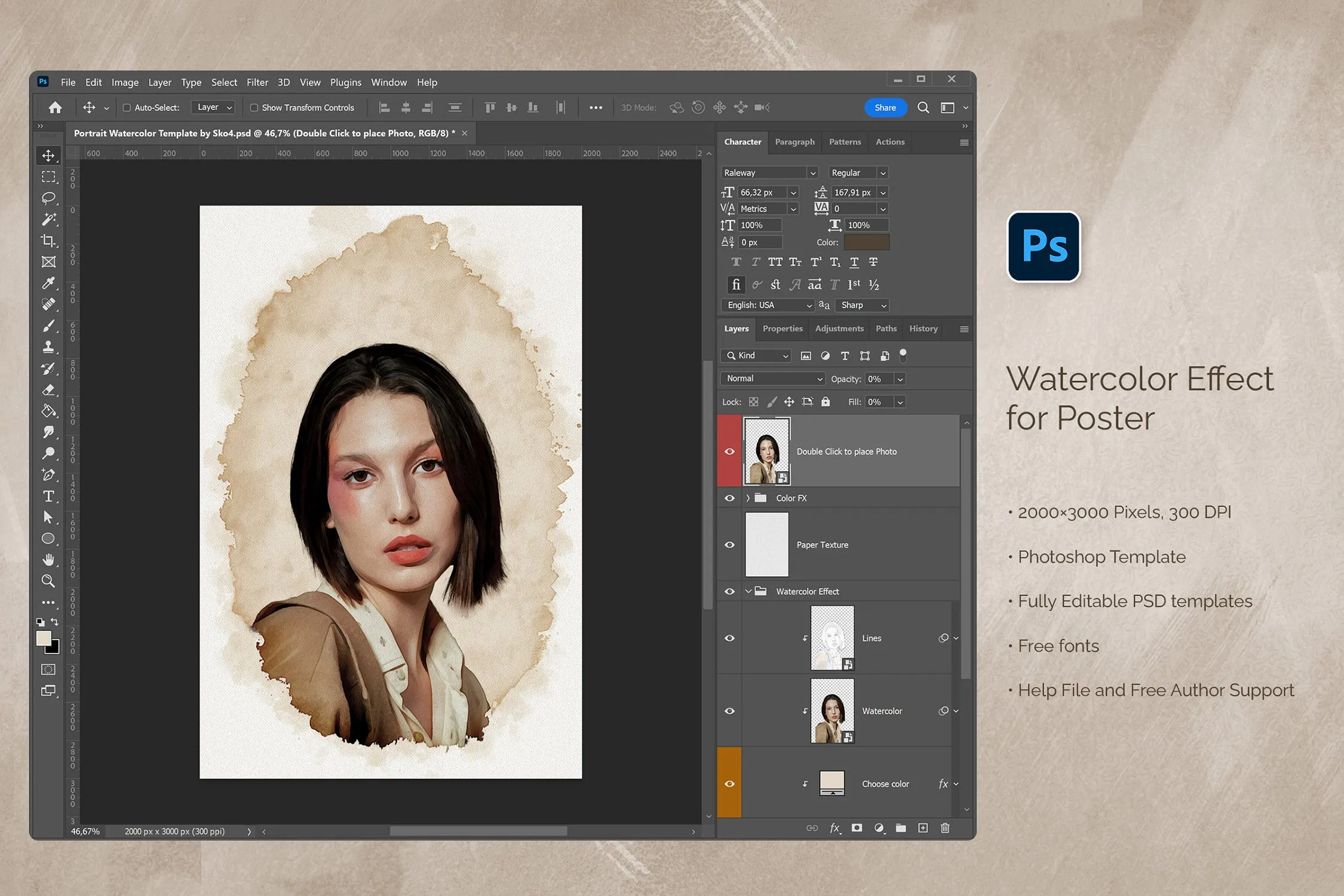Screen dimensions: 1344x896
Task: Toggle Faux Bold text style
Action: click(x=736, y=262)
